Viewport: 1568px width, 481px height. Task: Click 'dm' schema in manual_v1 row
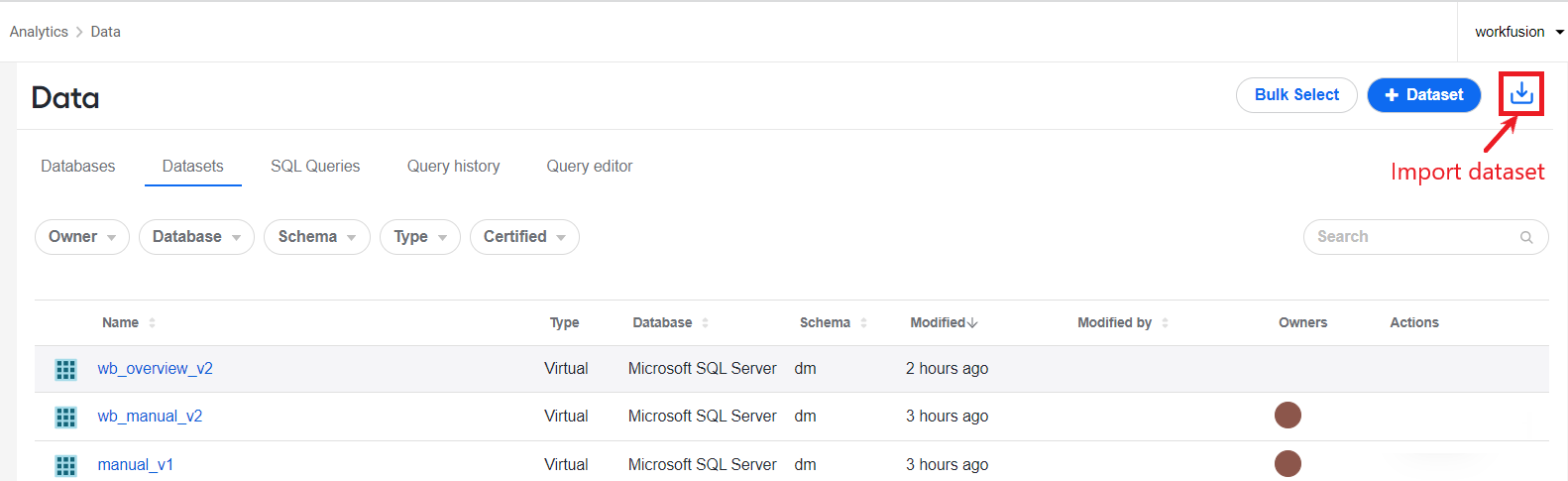(x=806, y=465)
